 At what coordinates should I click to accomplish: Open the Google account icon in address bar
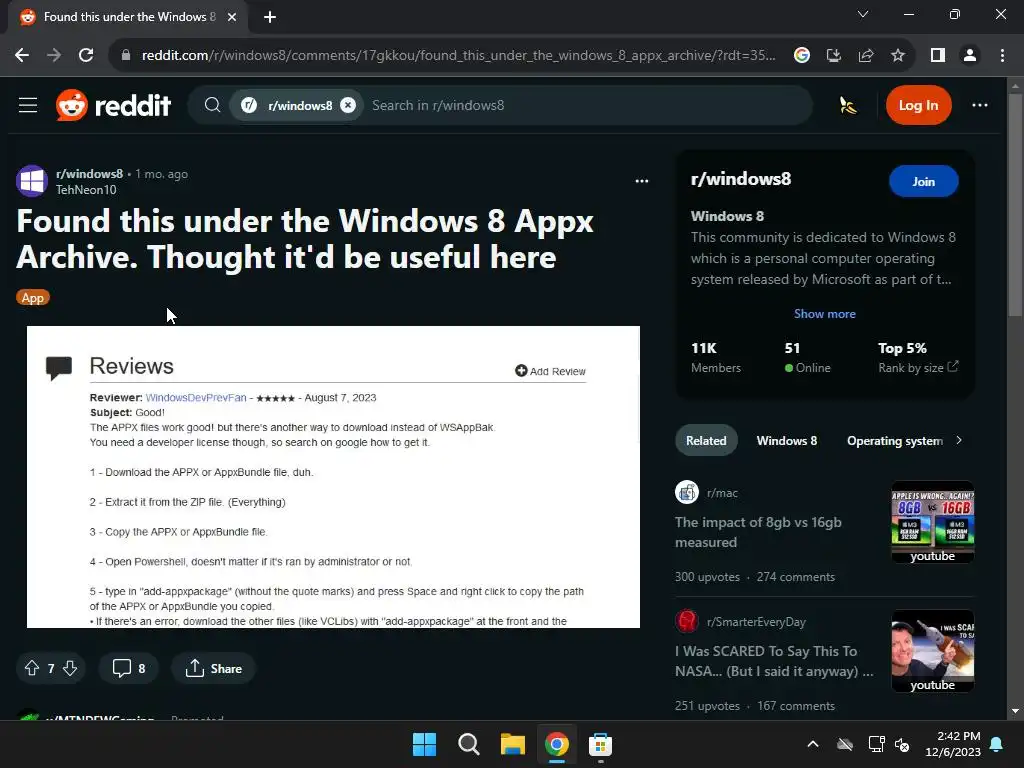coord(802,56)
